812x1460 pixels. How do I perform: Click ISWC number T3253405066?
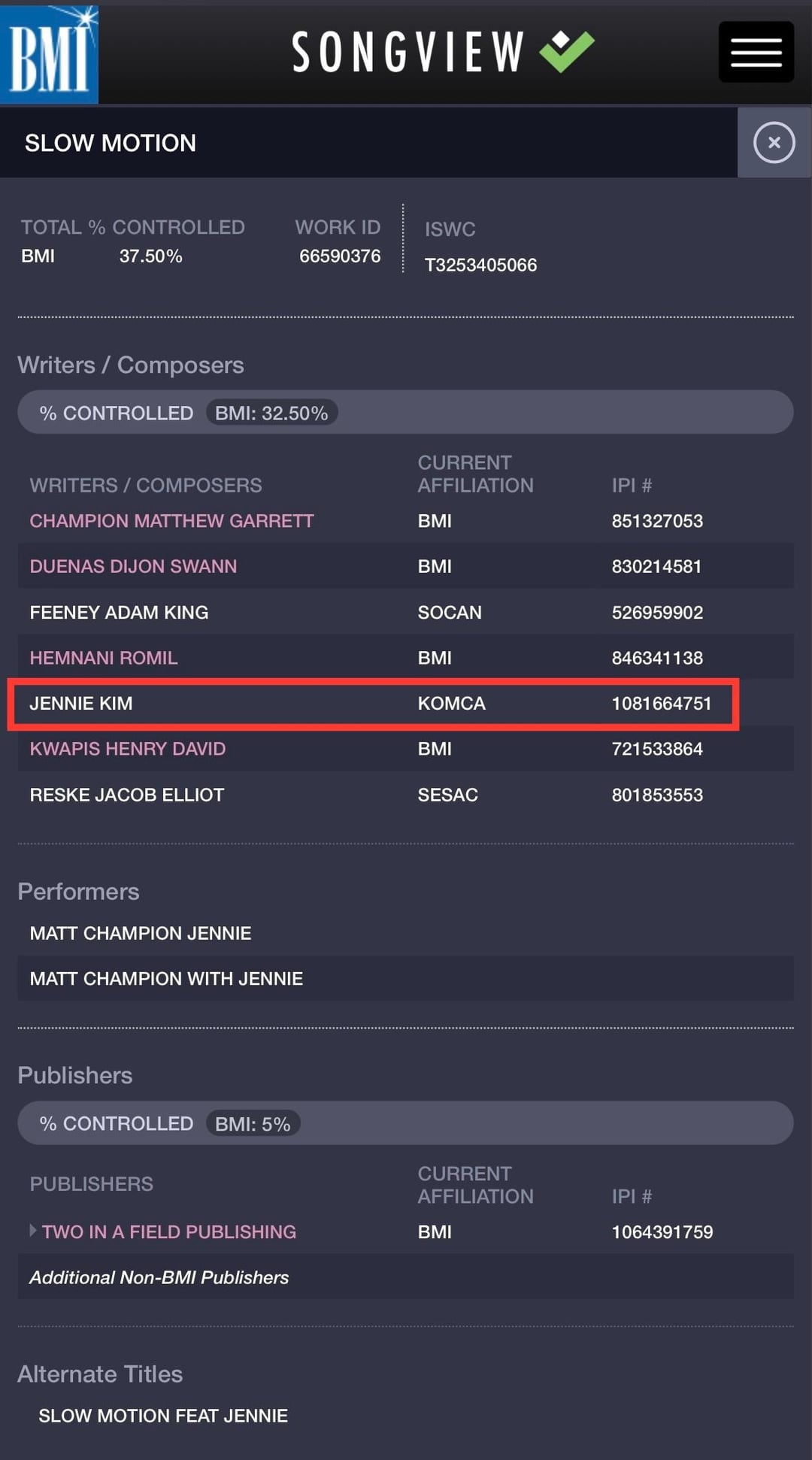coord(480,265)
